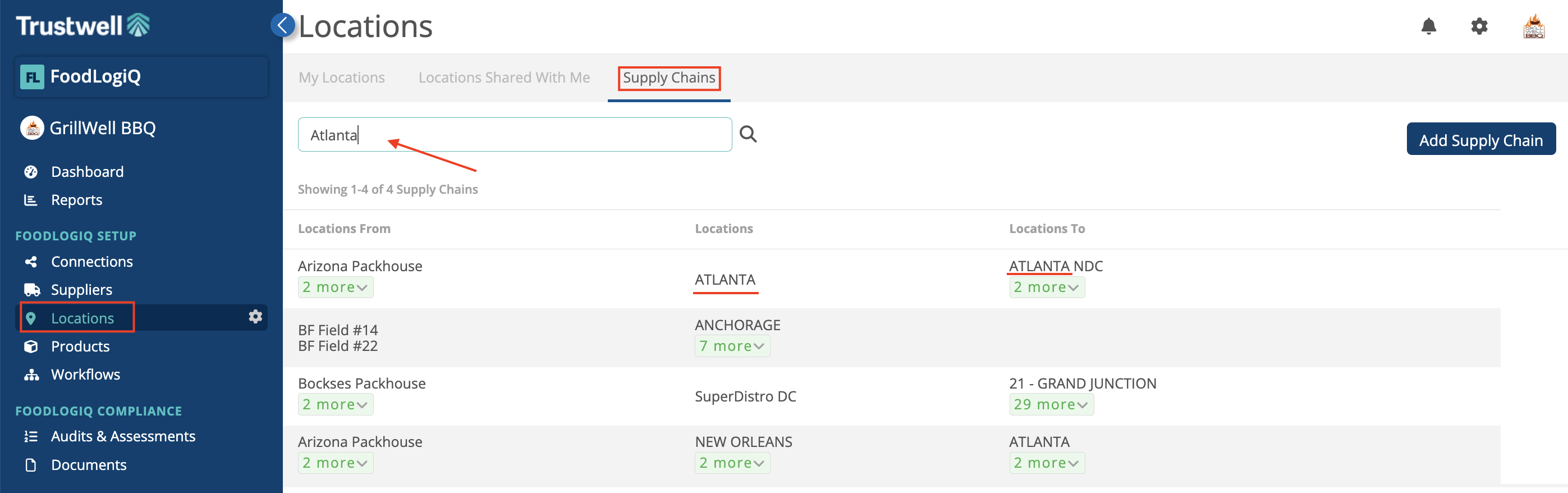Open Connections under FoodLogiQ Setup

[x=92, y=262]
